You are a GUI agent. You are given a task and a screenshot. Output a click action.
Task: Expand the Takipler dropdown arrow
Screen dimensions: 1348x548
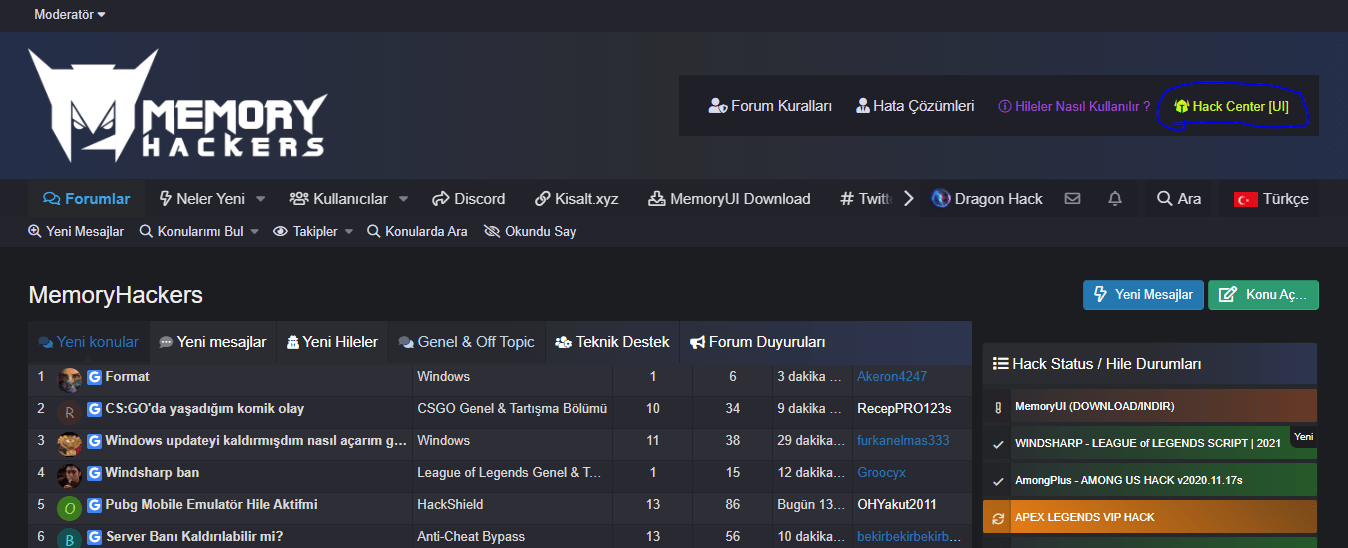(349, 231)
